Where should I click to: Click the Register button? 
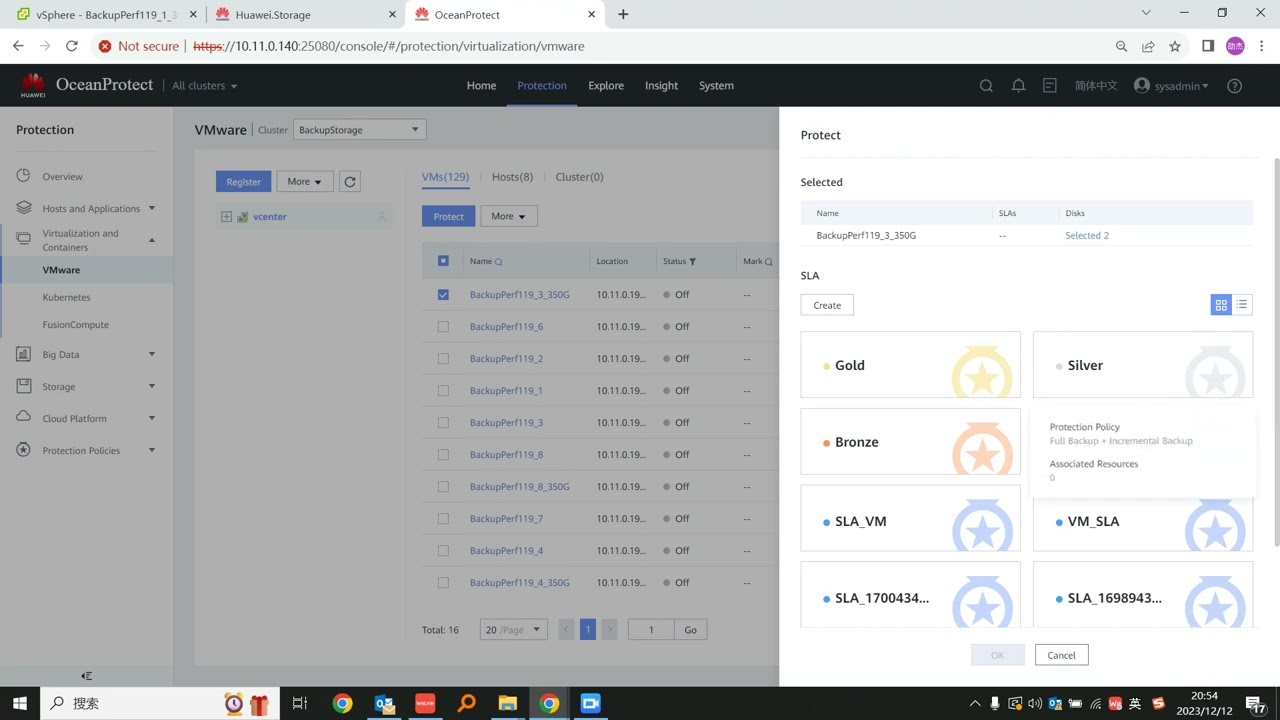tap(243, 182)
